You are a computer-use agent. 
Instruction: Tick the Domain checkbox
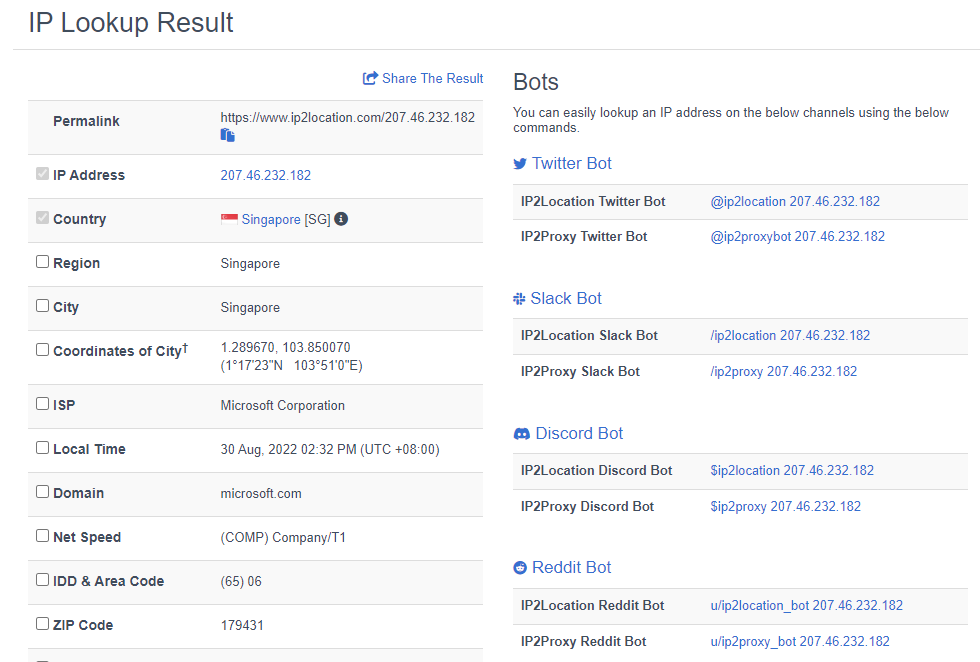(x=42, y=492)
